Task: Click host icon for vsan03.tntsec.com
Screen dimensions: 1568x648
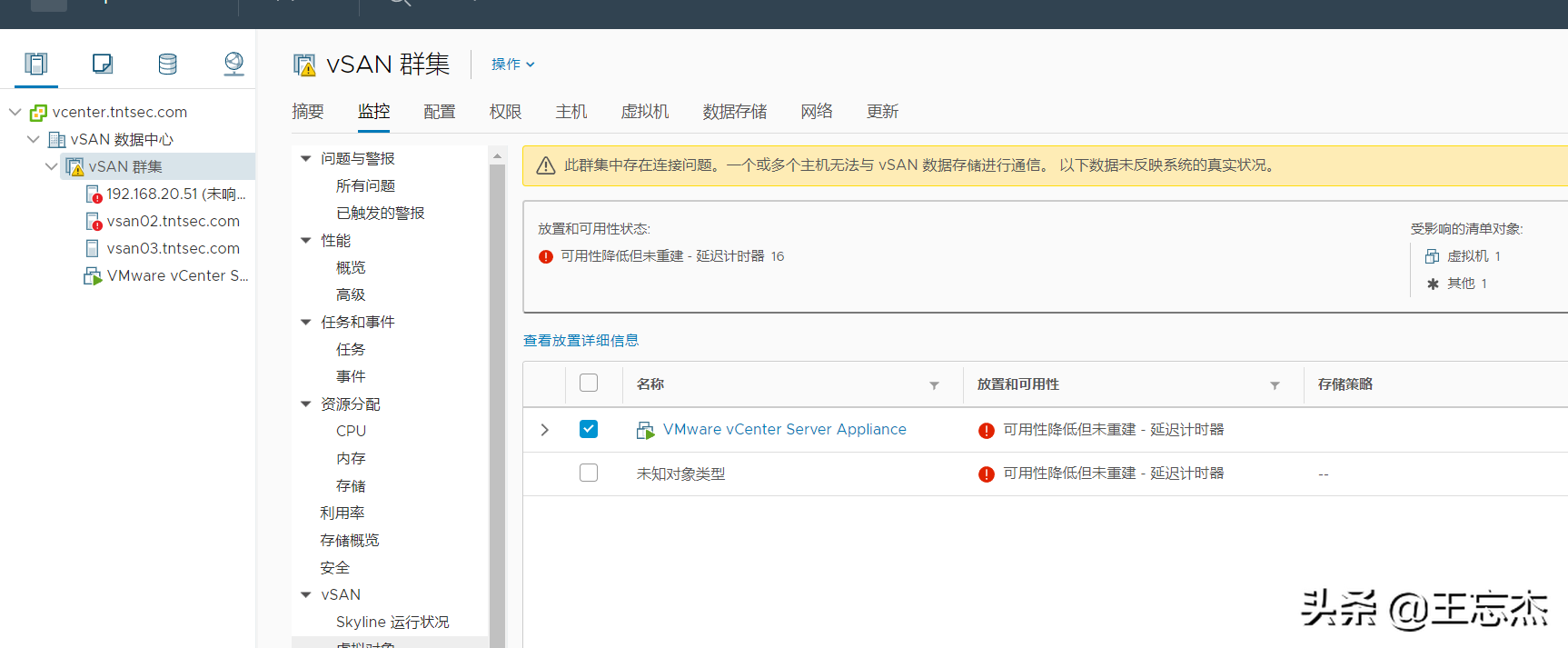Action: click(x=92, y=248)
